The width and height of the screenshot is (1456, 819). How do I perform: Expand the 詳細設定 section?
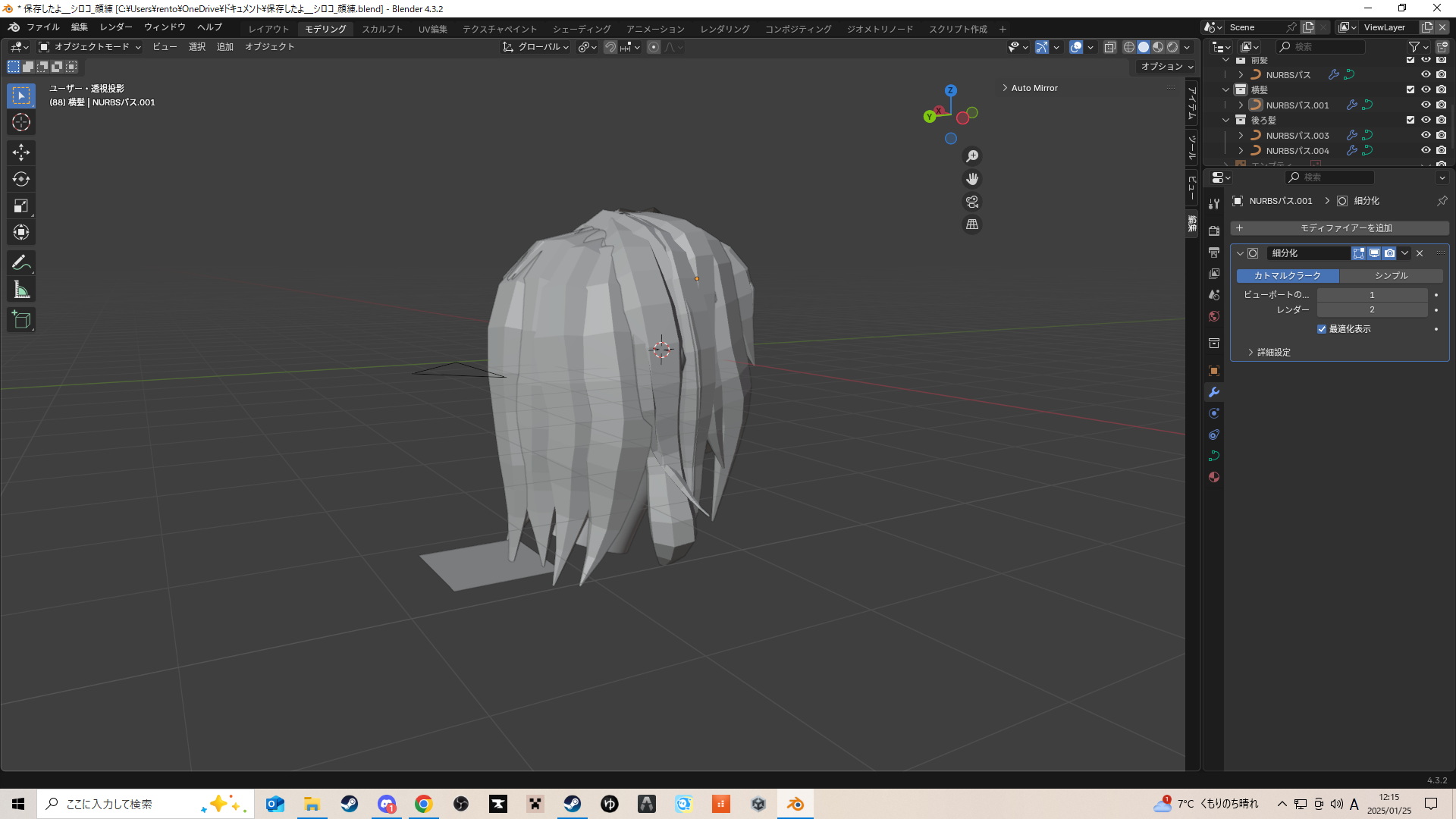[x=1272, y=353]
